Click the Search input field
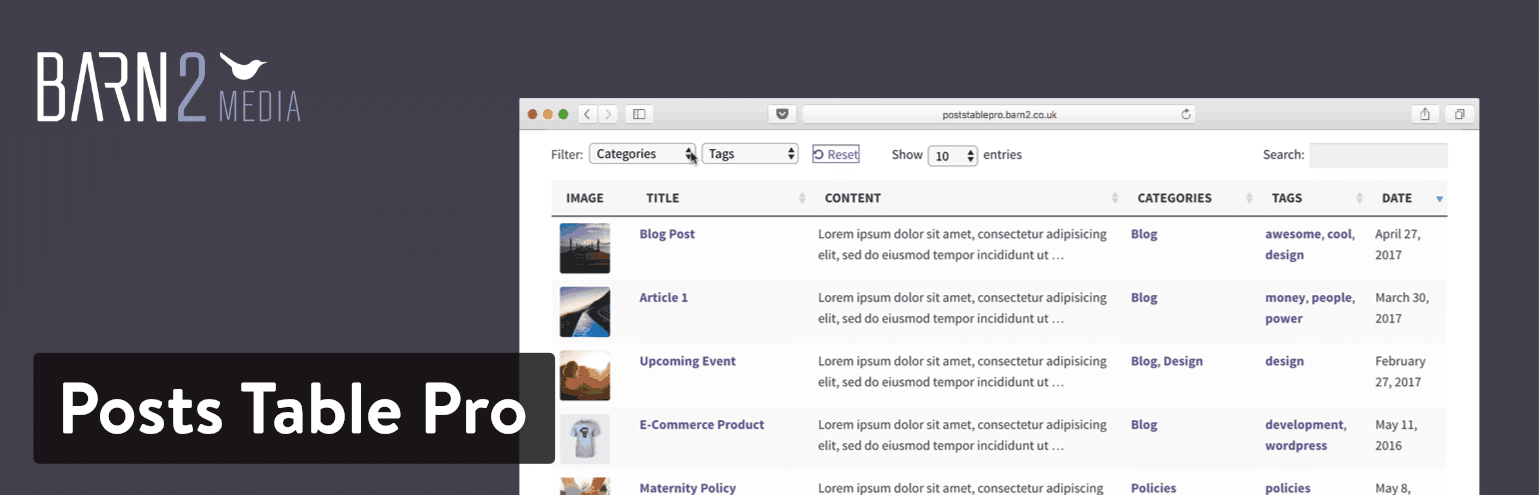Image resolution: width=1539 pixels, height=495 pixels. 1377,155
